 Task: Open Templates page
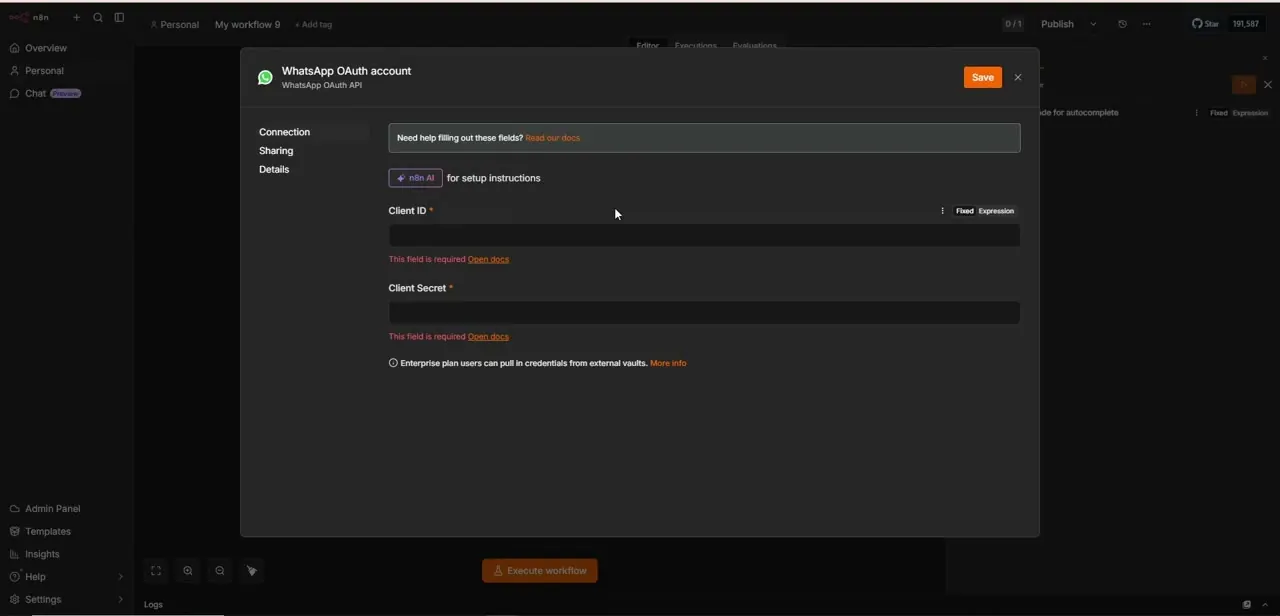tap(47, 531)
